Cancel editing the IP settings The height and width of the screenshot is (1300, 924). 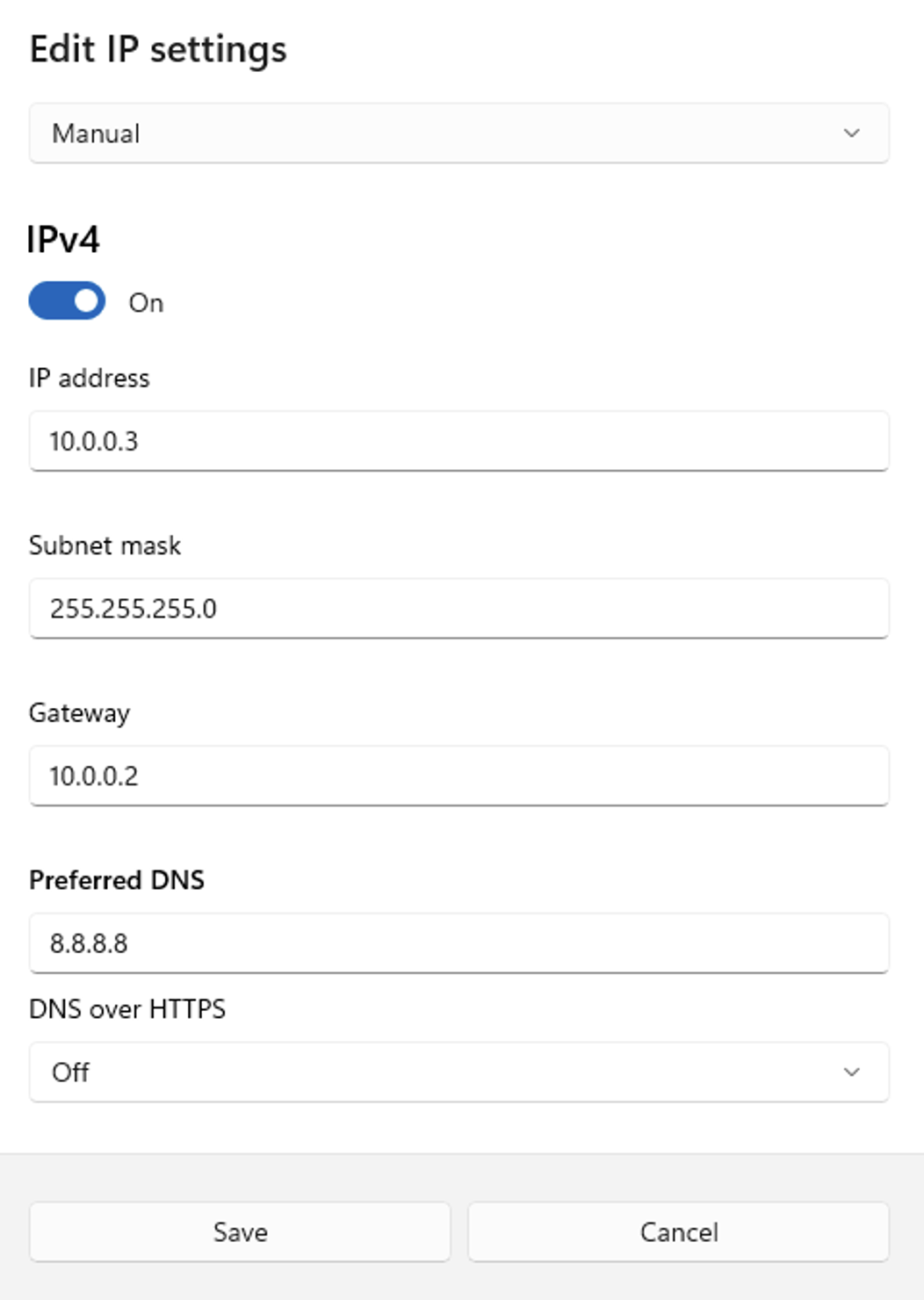click(x=677, y=1231)
